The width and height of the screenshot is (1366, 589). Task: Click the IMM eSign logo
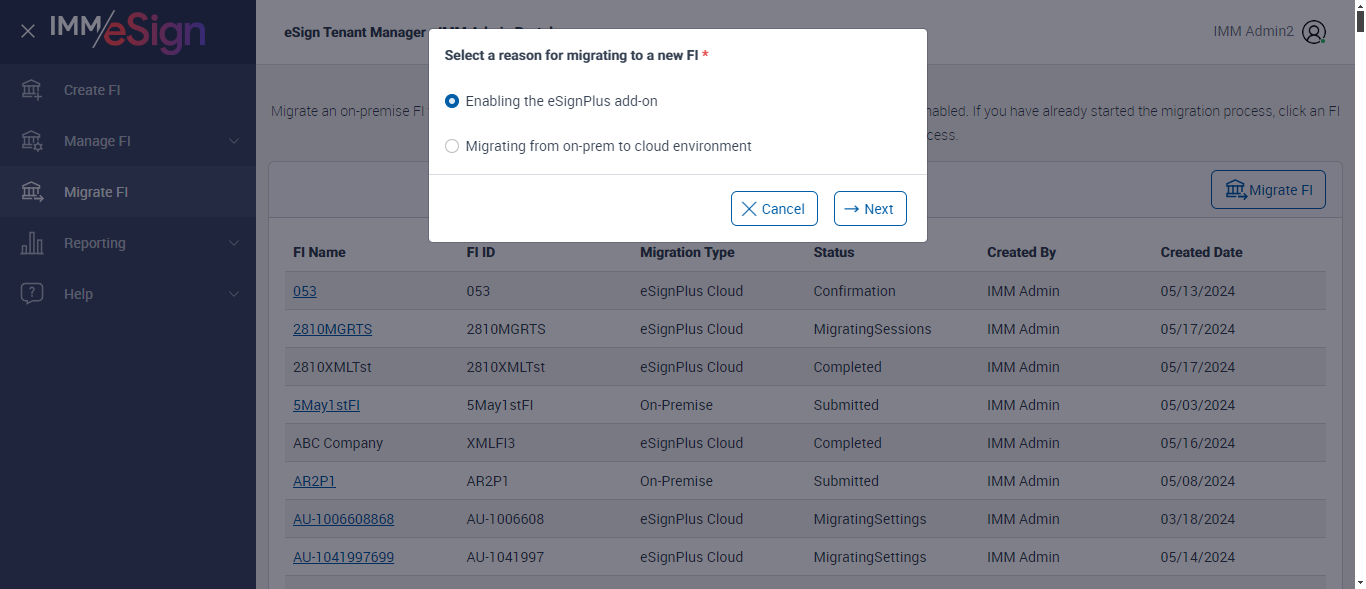(128, 32)
